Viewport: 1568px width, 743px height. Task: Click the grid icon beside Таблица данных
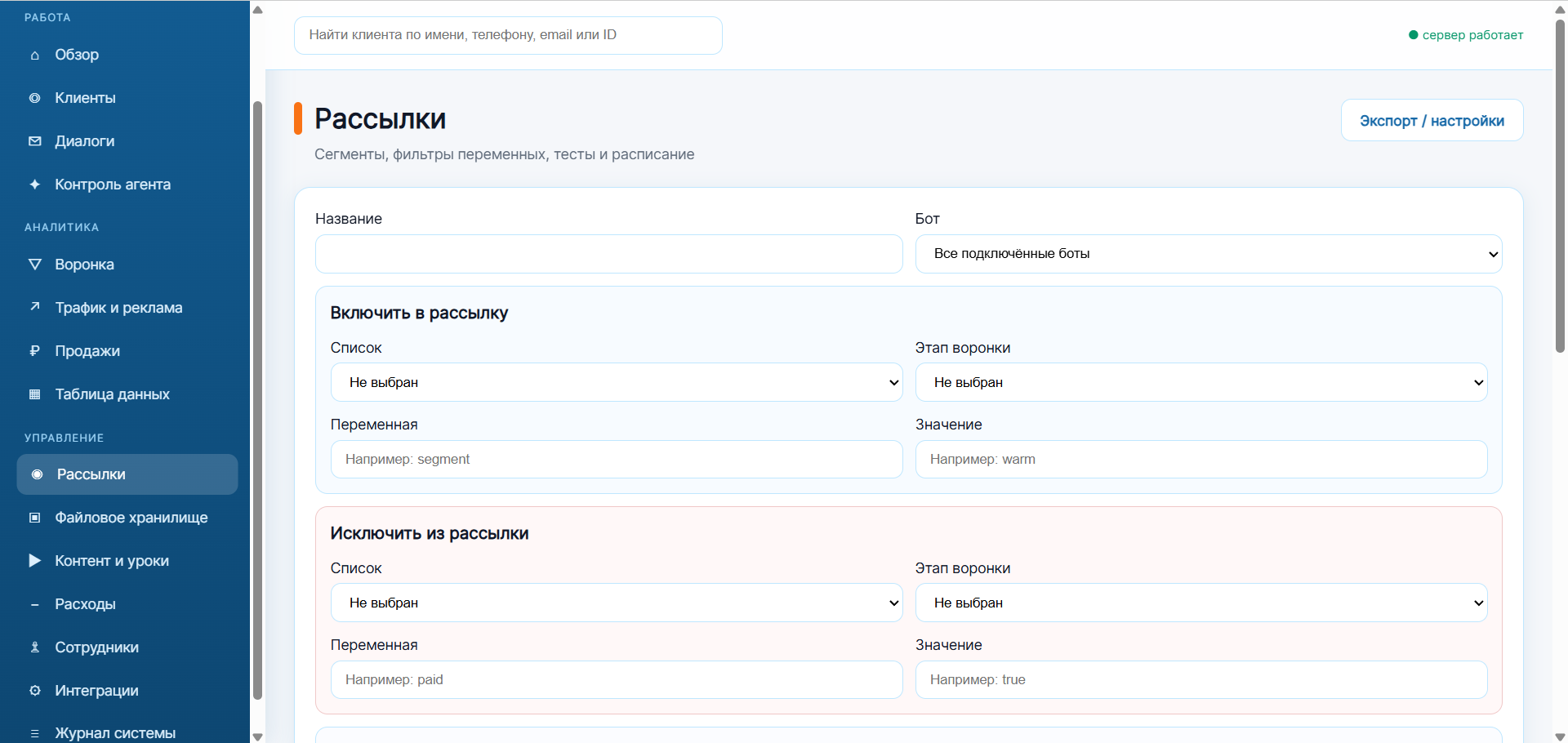pos(34,394)
